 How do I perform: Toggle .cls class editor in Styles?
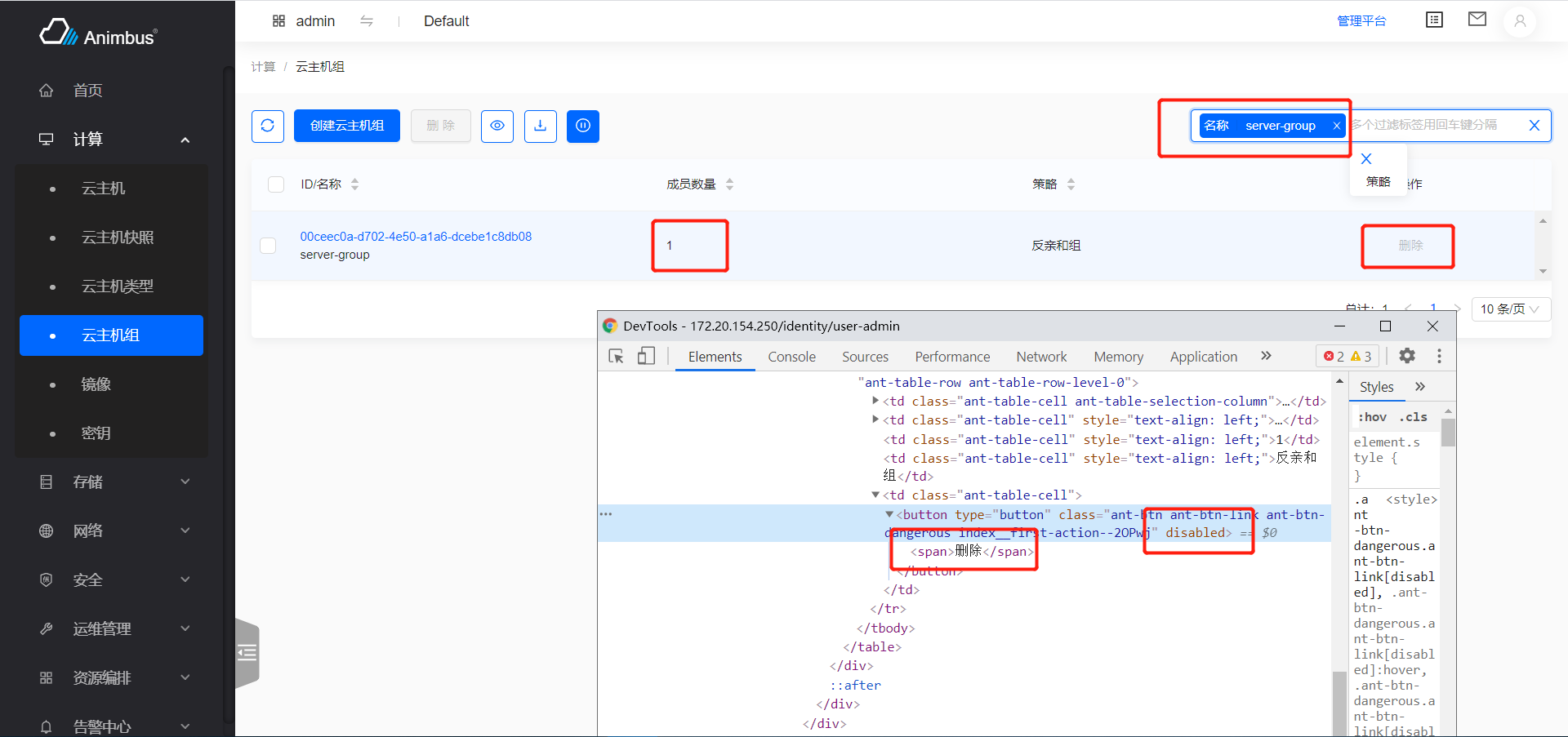tap(1413, 417)
